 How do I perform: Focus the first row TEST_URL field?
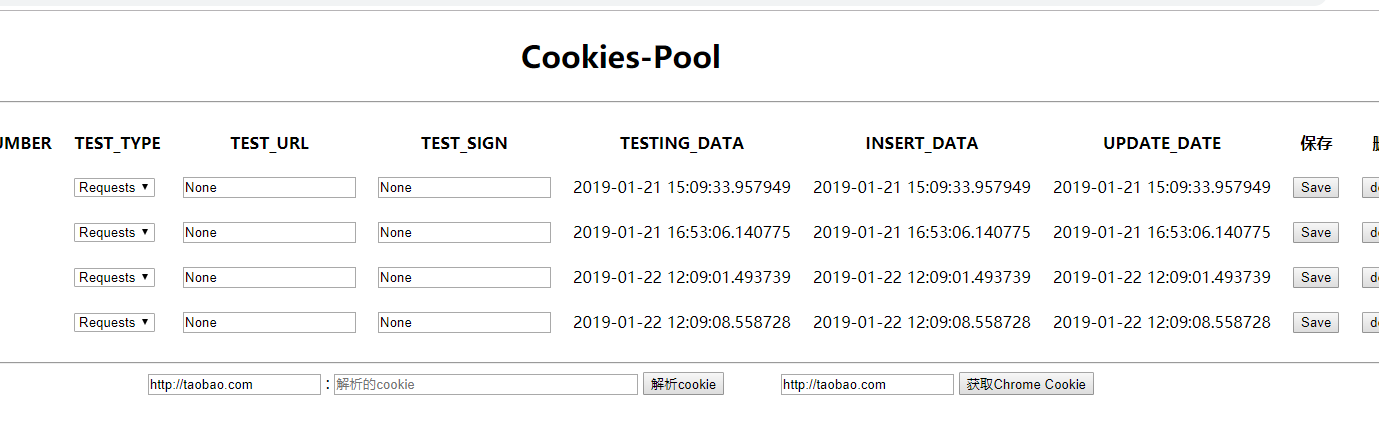click(x=269, y=188)
